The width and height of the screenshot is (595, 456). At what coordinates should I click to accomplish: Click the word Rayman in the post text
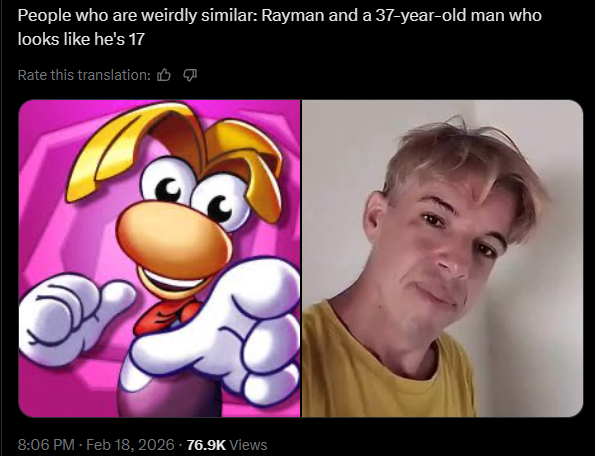click(x=293, y=16)
